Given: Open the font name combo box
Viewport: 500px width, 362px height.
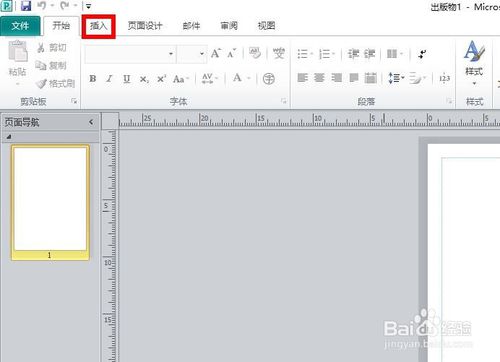Looking at the screenshot, I should (x=131, y=54).
